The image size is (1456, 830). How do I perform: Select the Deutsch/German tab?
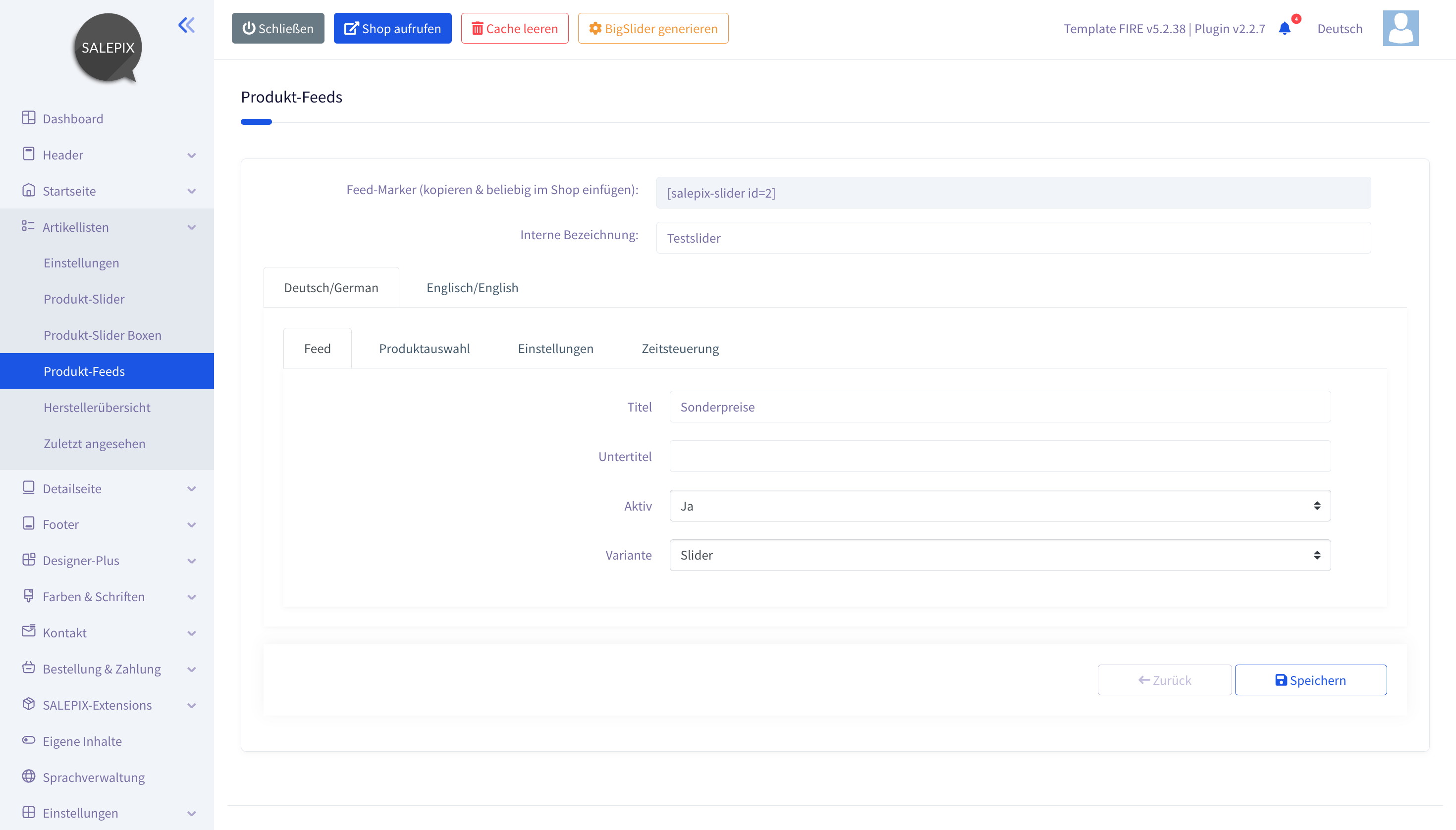coord(331,287)
